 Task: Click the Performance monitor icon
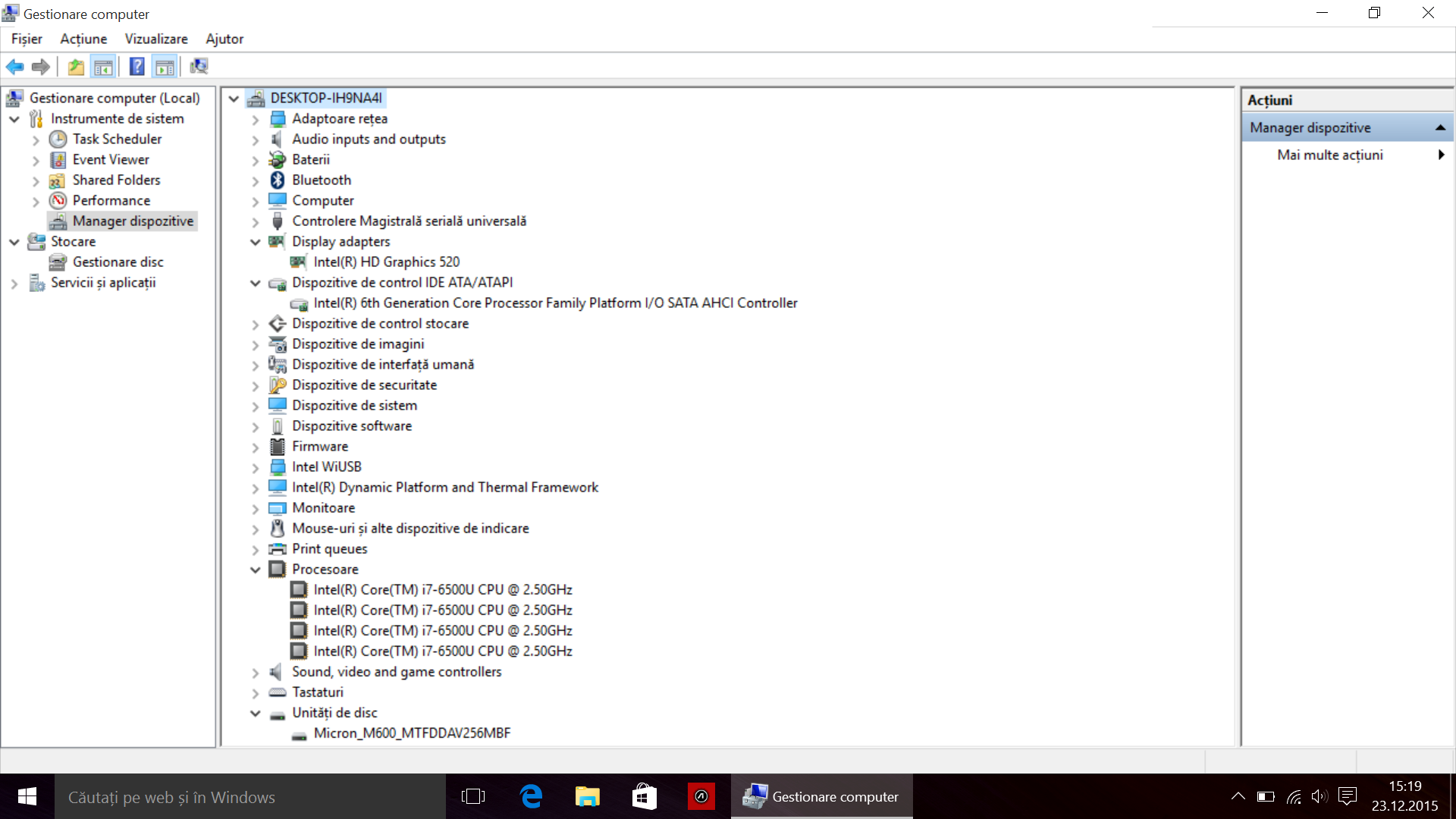[58, 200]
